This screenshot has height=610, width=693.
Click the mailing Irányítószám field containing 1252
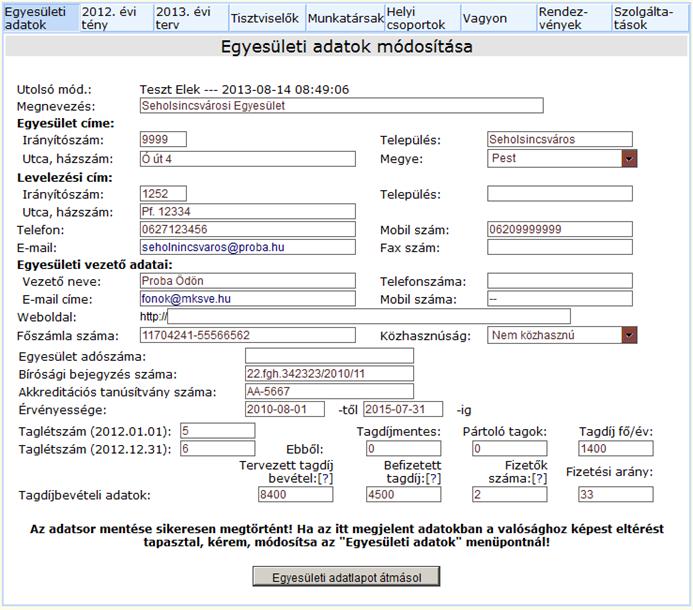(x=163, y=194)
